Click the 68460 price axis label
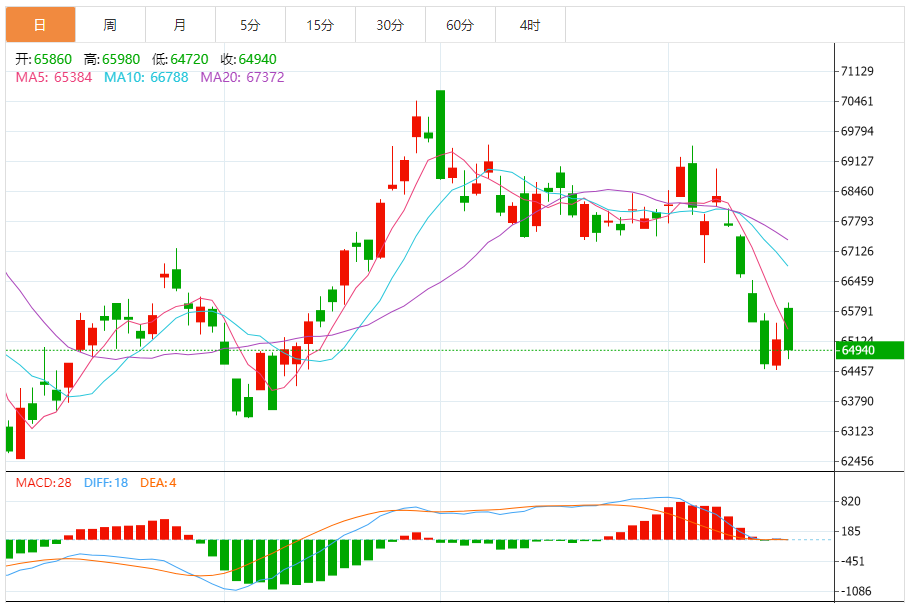The width and height of the screenshot is (907, 603). click(857, 191)
